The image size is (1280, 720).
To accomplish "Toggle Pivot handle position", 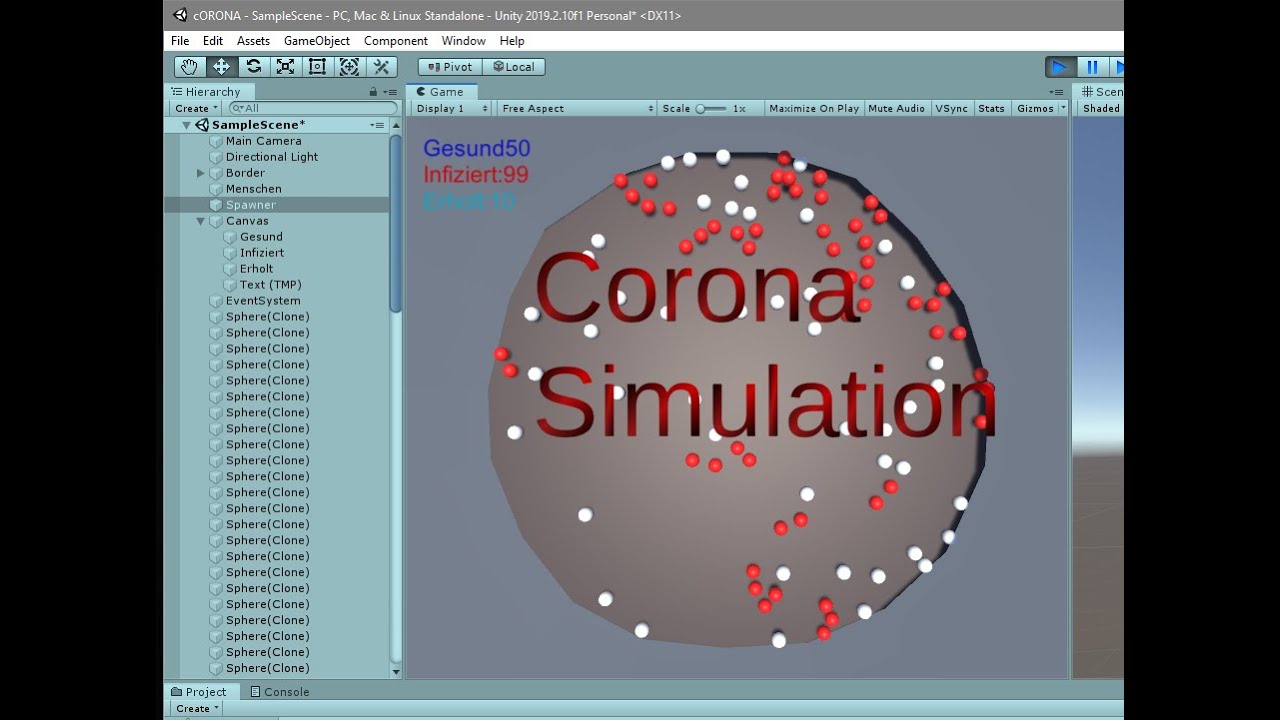I will point(450,67).
